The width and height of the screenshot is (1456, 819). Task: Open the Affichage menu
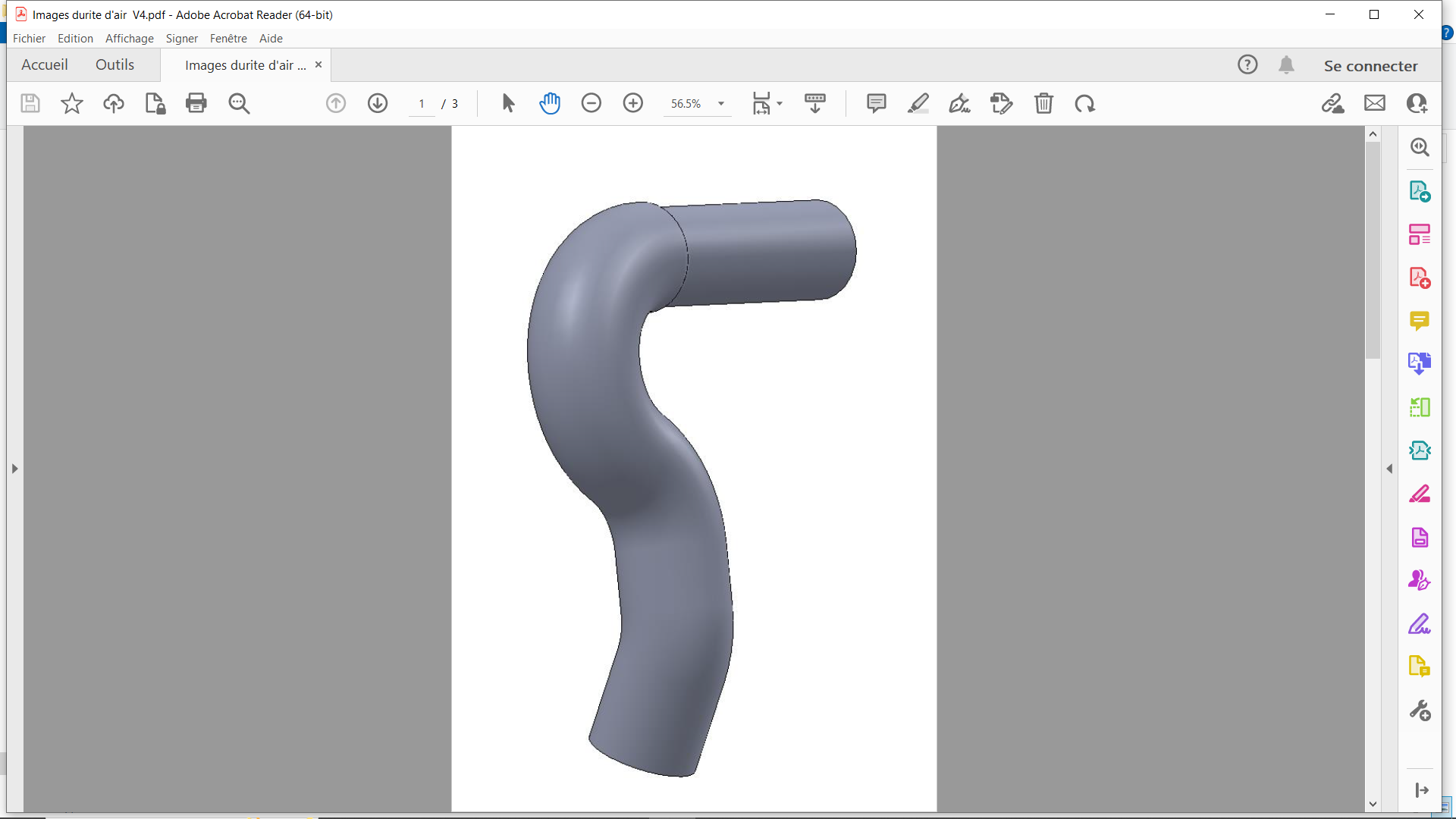pos(129,39)
